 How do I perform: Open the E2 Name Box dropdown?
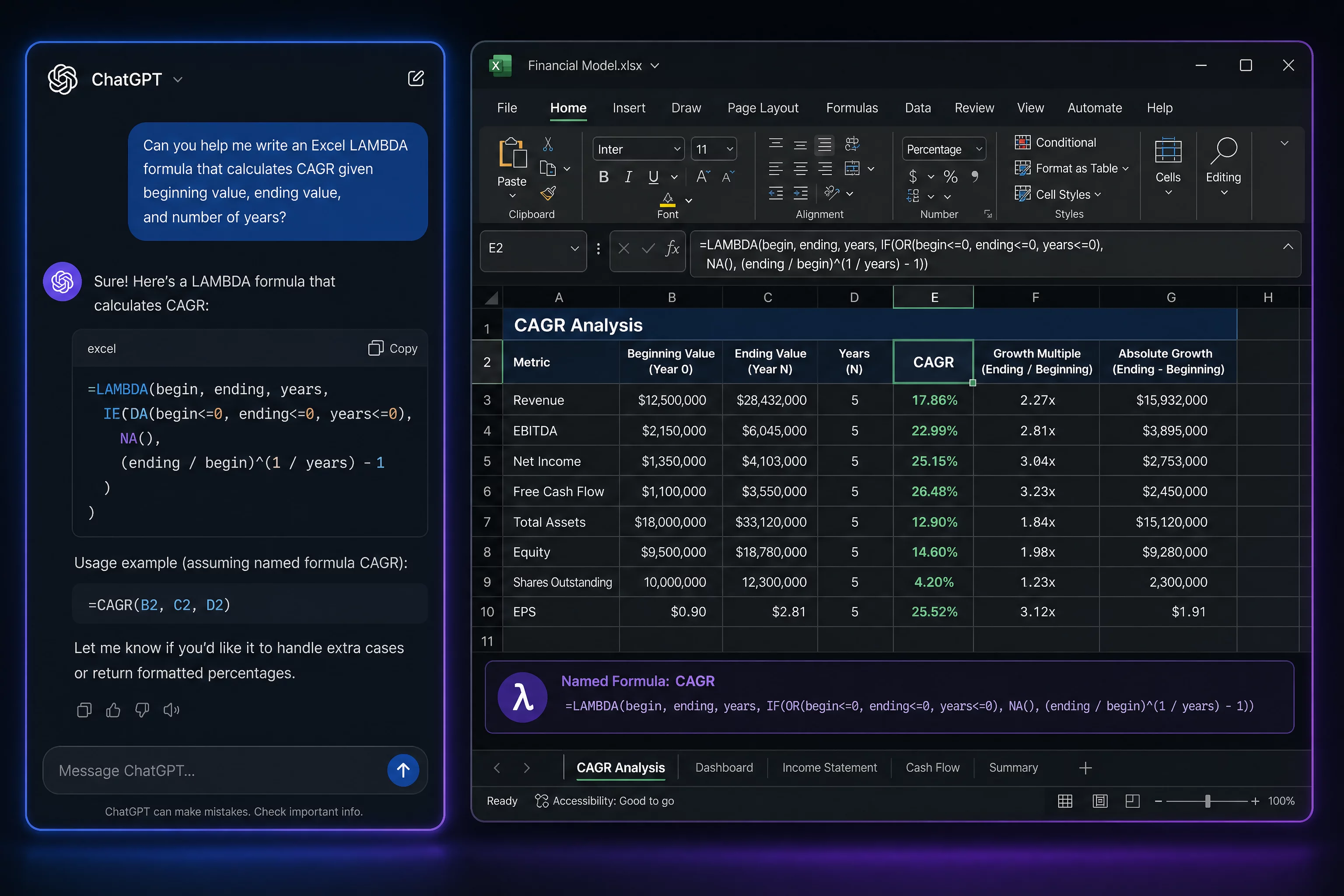pyautogui.click(x=575, y=248)
